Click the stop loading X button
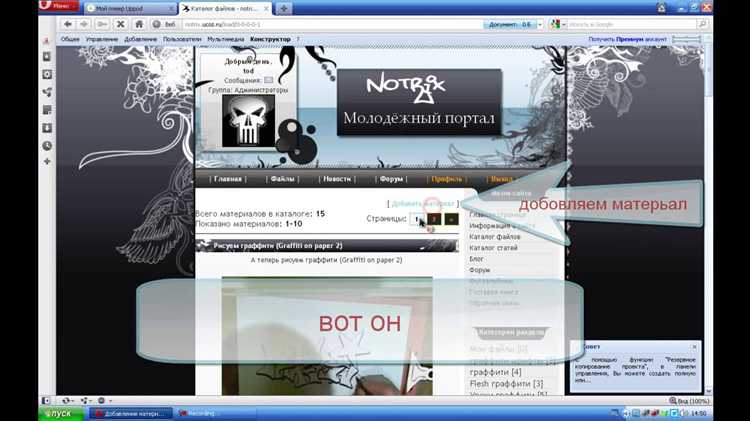The image size is (750, 421). (x=121, y=24)
